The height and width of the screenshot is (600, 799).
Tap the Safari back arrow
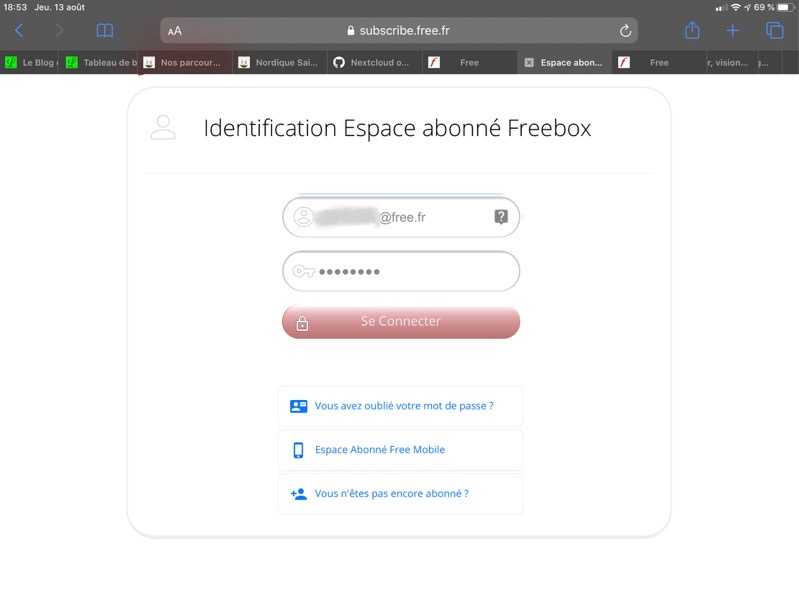[x=19, y=31]
